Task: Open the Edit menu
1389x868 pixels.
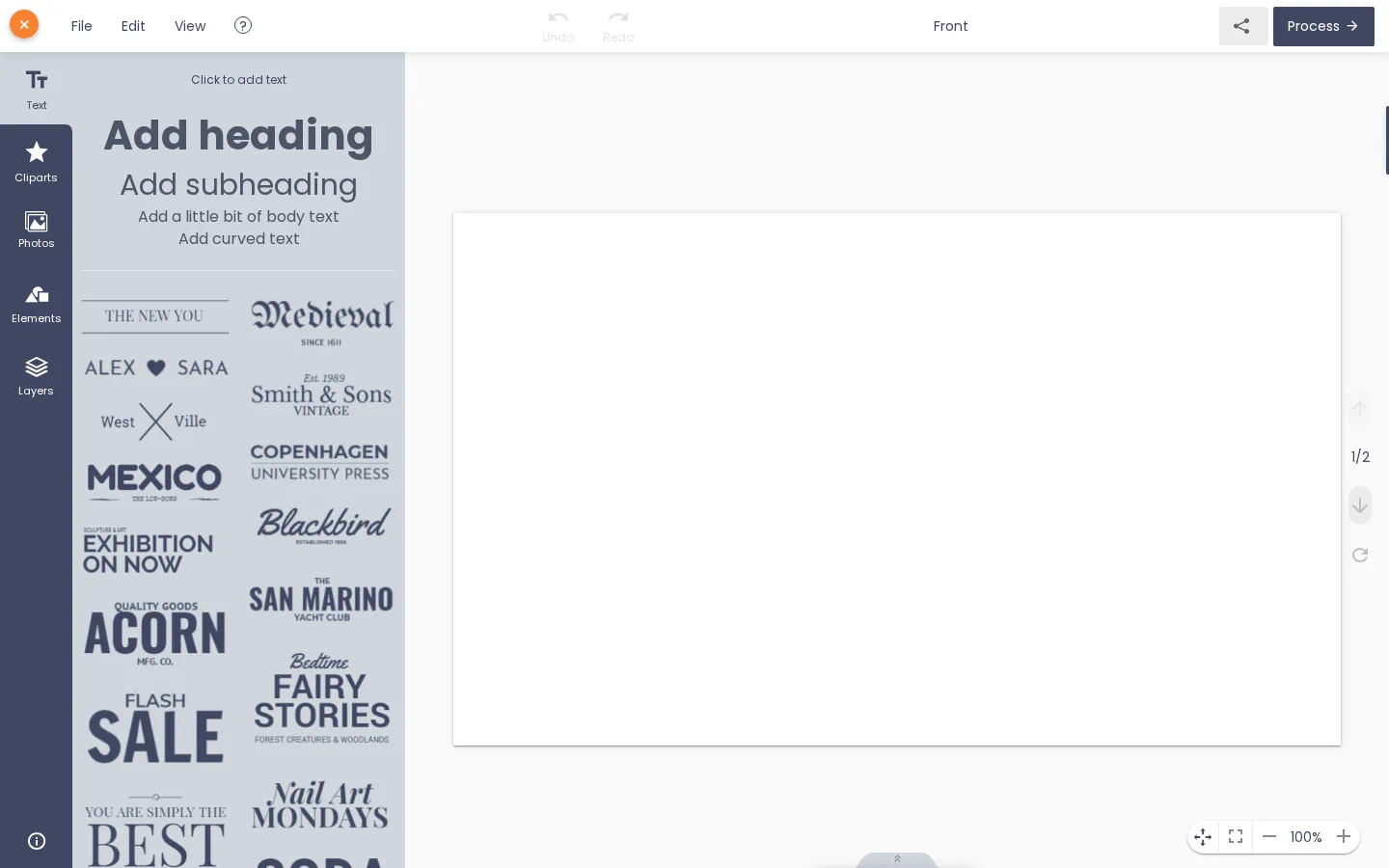Action: click(x=133, y=26)
